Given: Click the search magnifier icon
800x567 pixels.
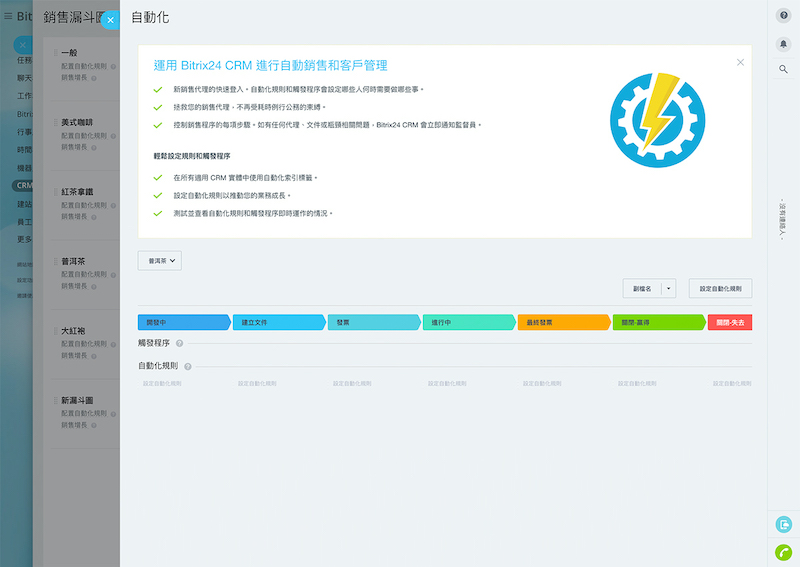Looking at the screenshot, I should click(784, 69).
